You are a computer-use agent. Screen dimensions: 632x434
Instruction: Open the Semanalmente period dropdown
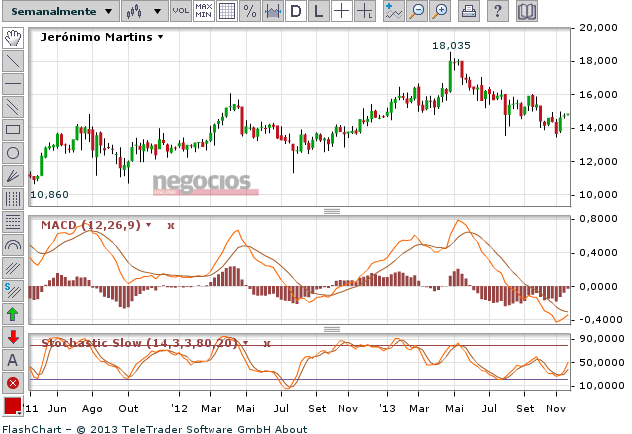(61, 11)
